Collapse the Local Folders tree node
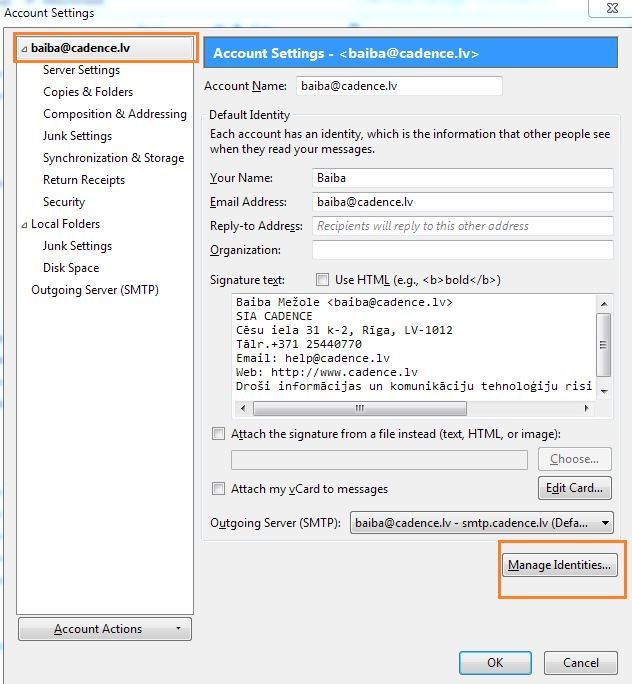This screenshot has height=684, width=632. [x=25, y=225]
